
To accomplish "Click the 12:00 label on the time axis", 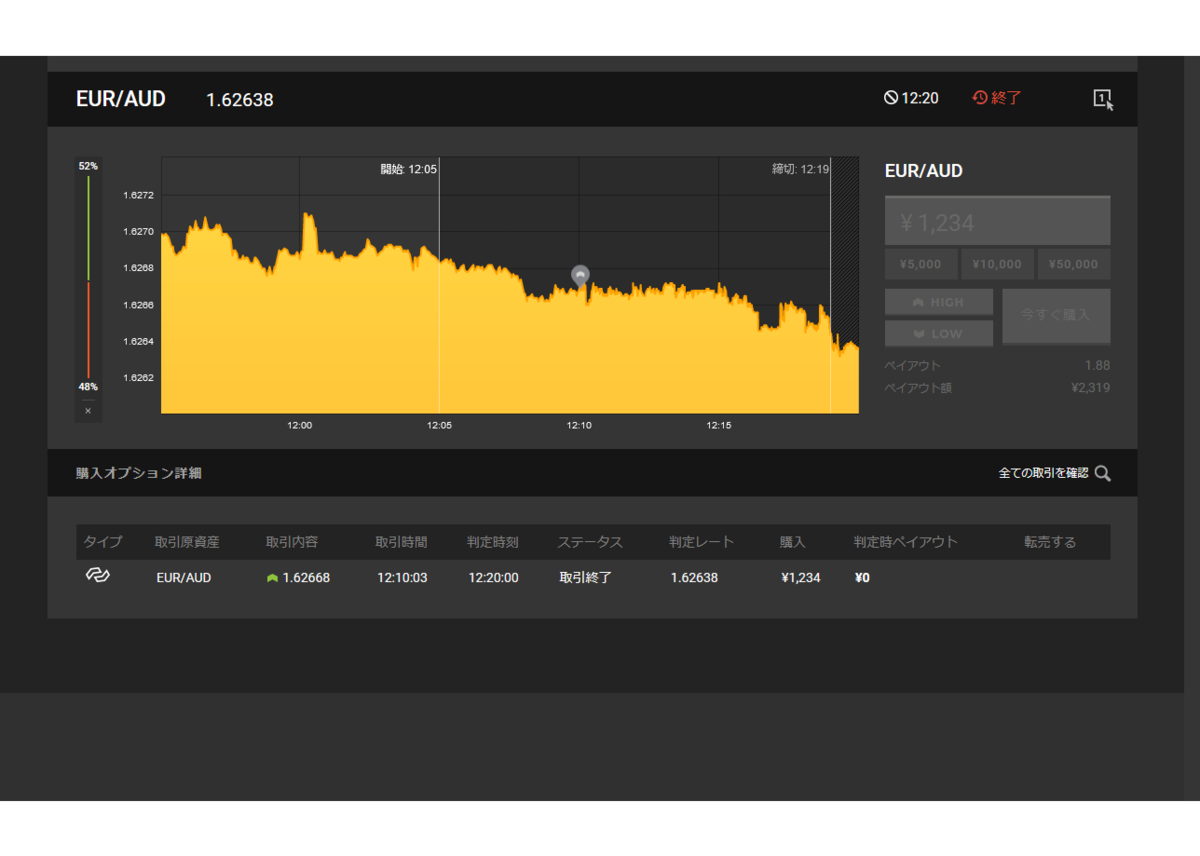I will (300, 425).
